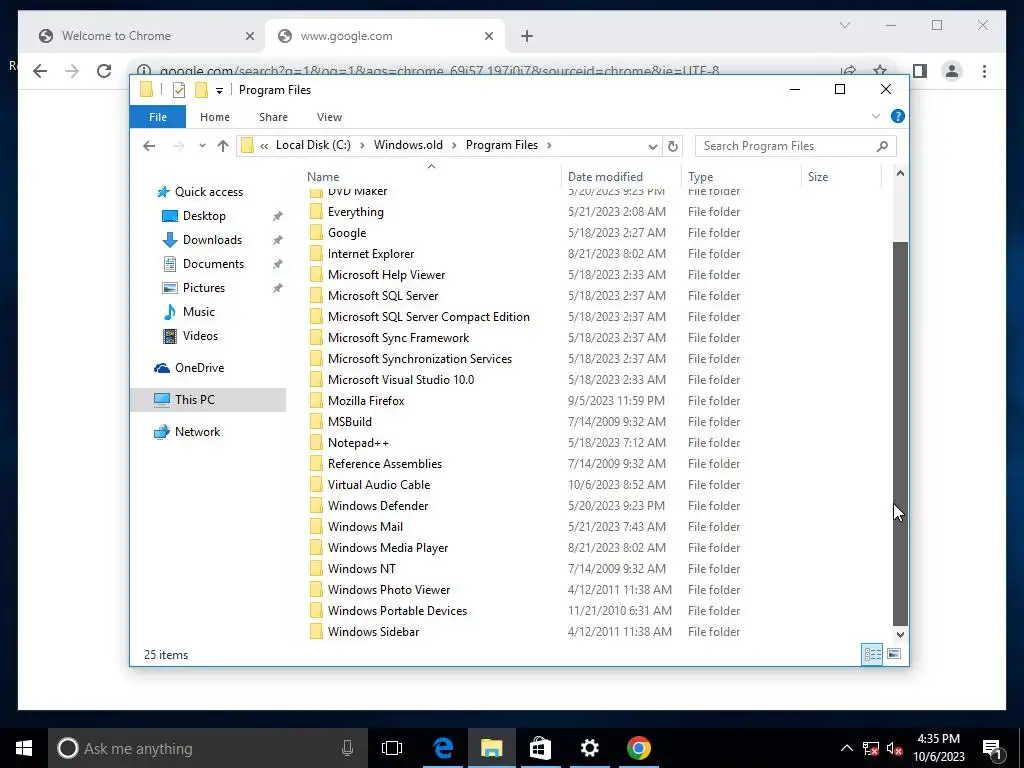Select the Notepad++ folder
Image resolution: width=1024 pixels, height=768 pixels.
click(359, 443)
